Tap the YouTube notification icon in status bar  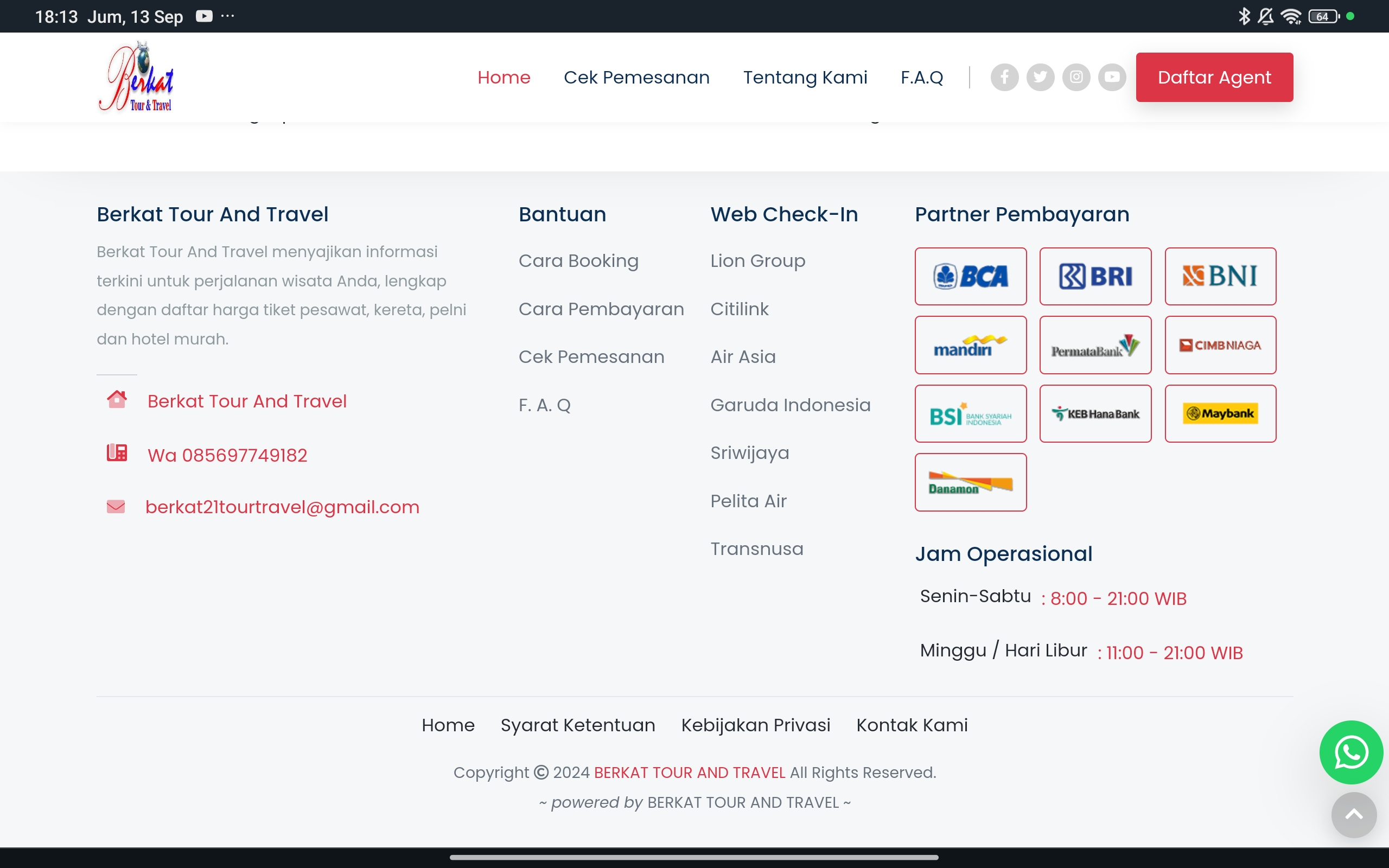tap(205, 16)
